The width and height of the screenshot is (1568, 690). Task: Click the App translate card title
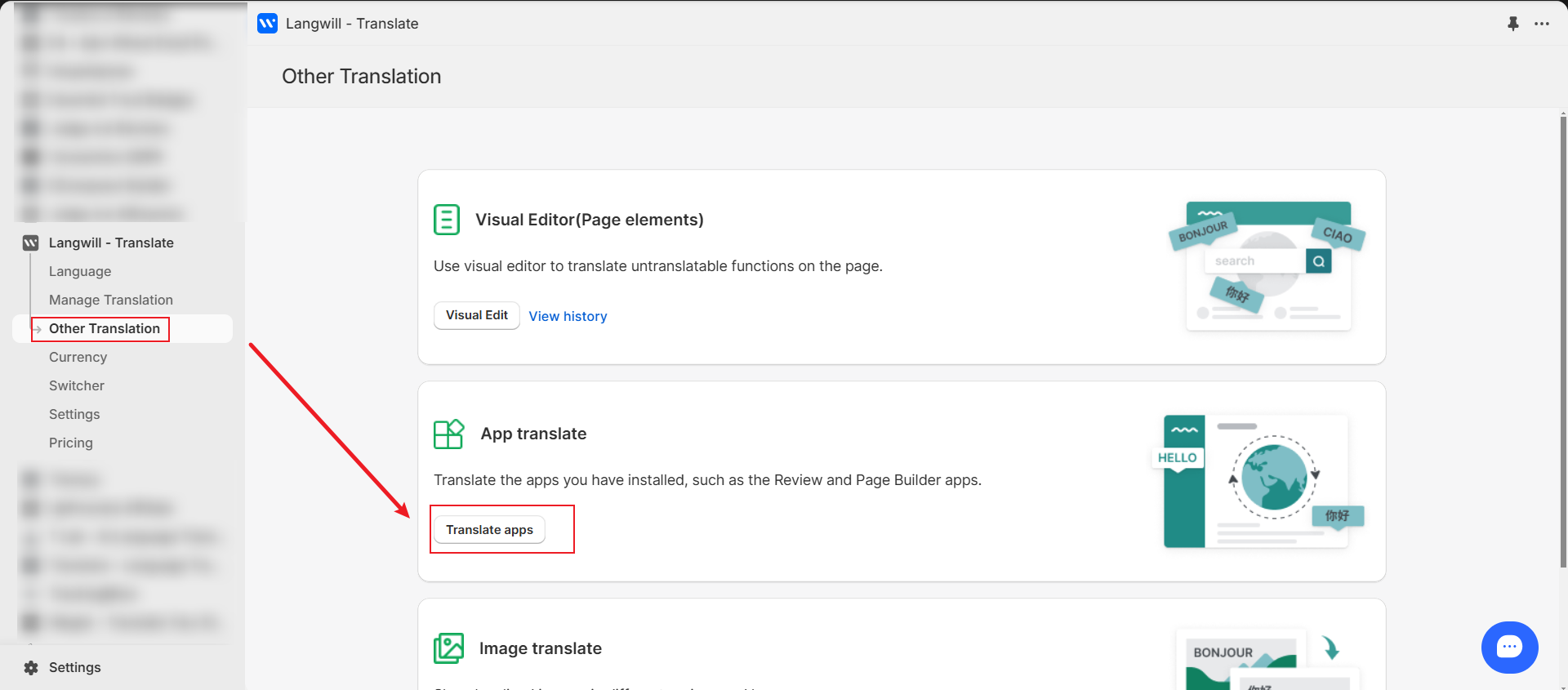click(533, 434)
